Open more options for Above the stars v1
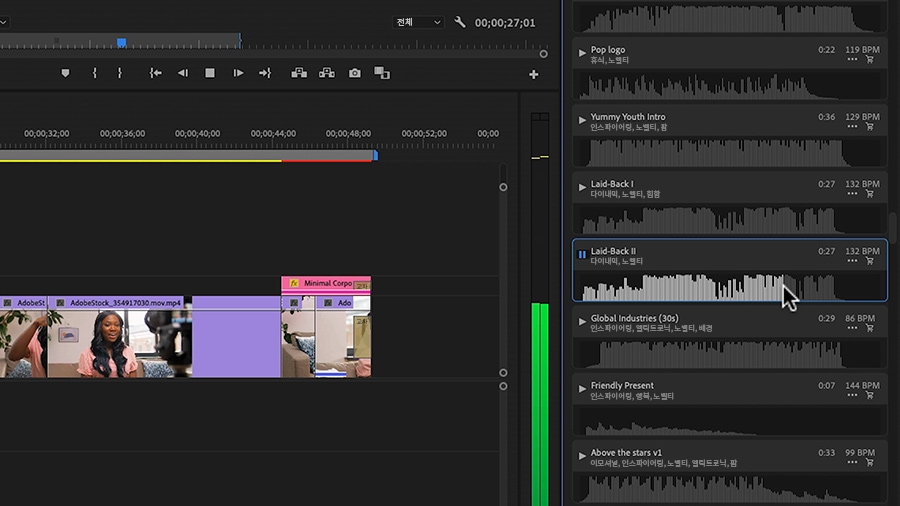 [x=852, y=463]
